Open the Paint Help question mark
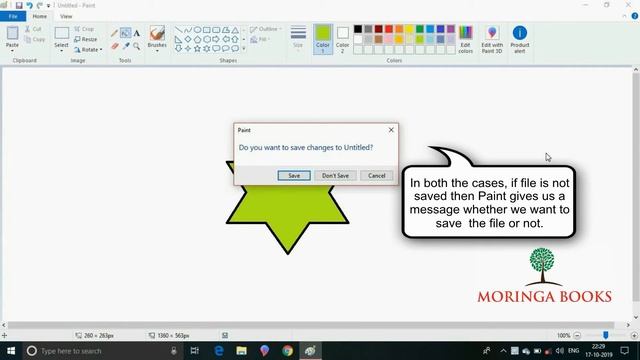The width and height of the screenshot is (640, 360). point(635,16)
